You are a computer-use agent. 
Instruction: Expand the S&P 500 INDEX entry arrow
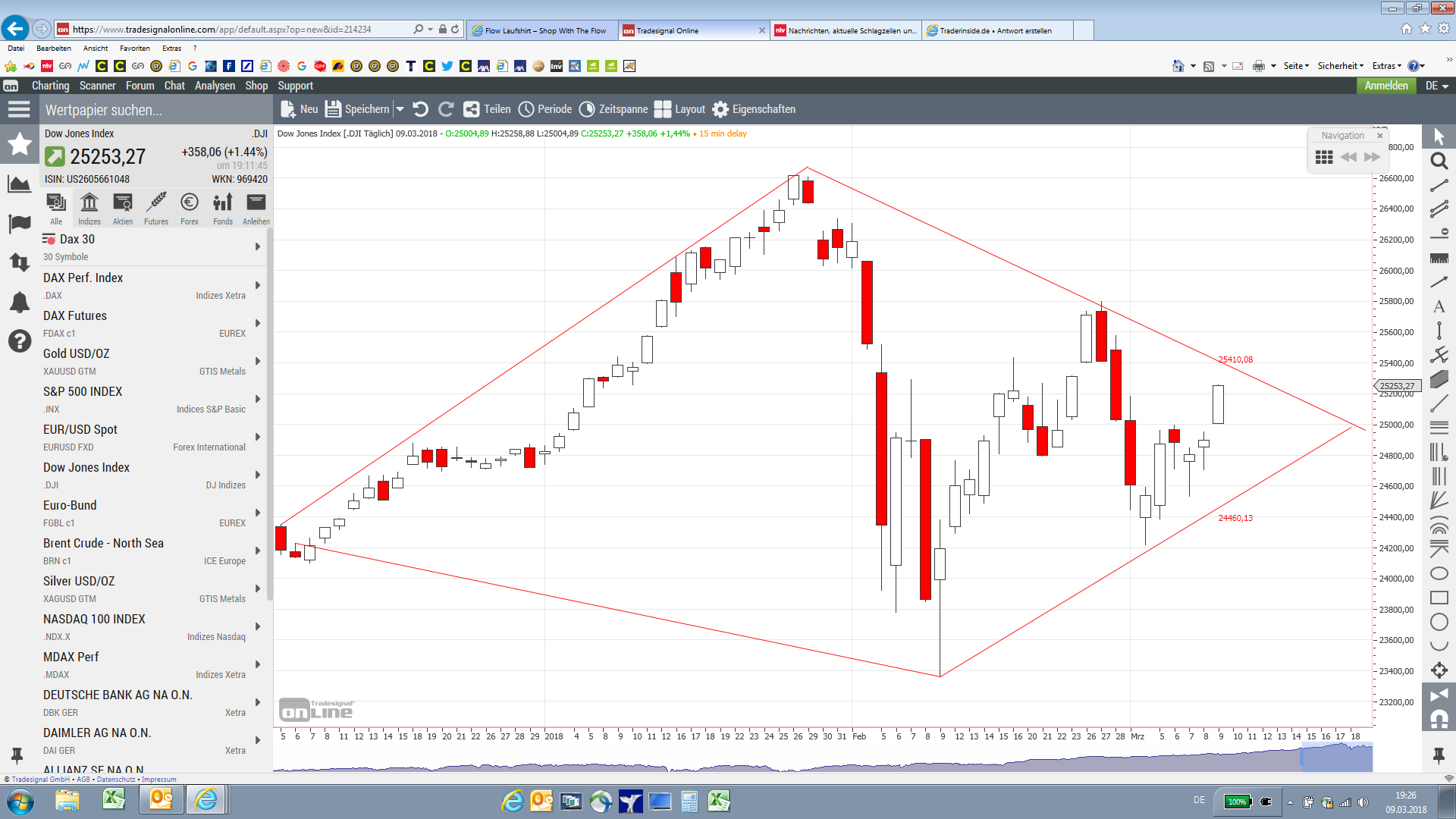(258, 399)
